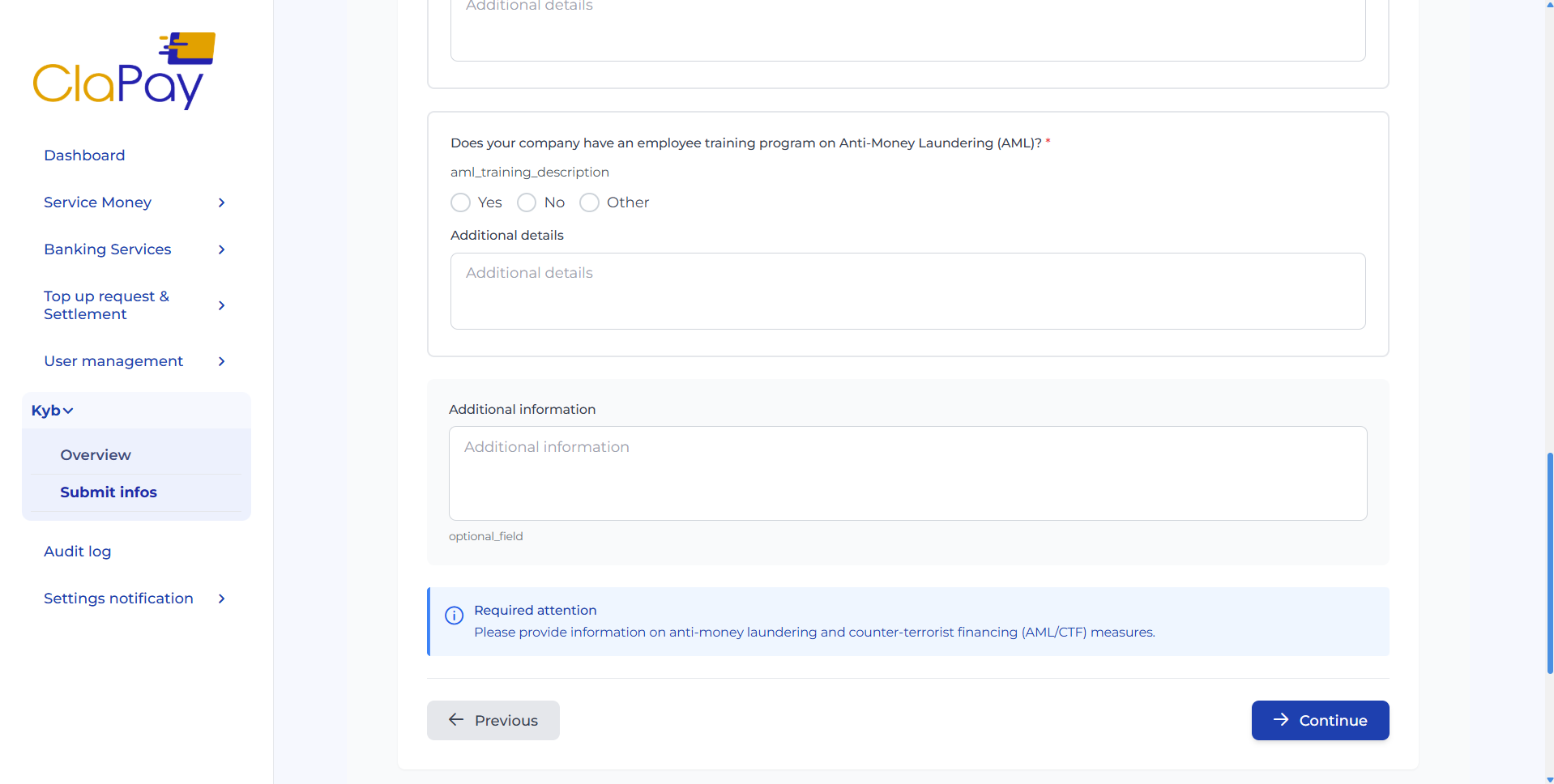The height and width of the screenshot is (784, 1554).
Task: Select No for AML training program question
Action: click(526, 202)
